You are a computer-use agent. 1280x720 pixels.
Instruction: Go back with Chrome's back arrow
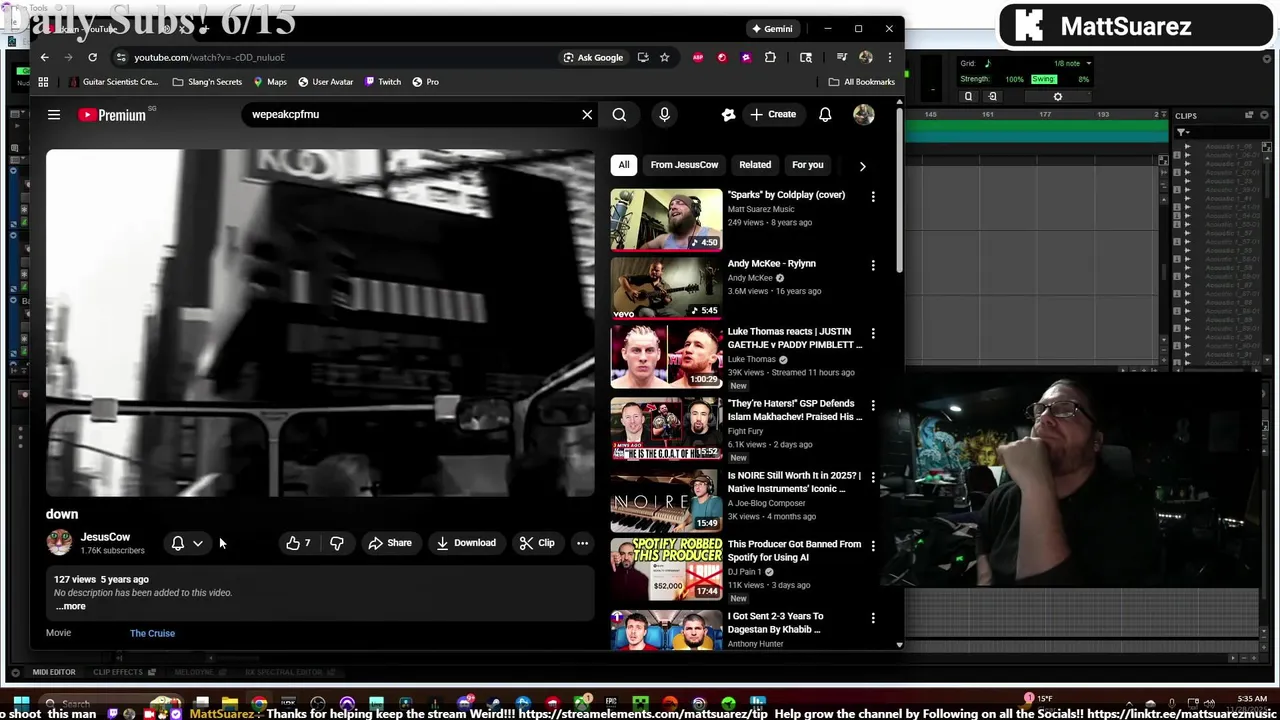coord(44,57)
